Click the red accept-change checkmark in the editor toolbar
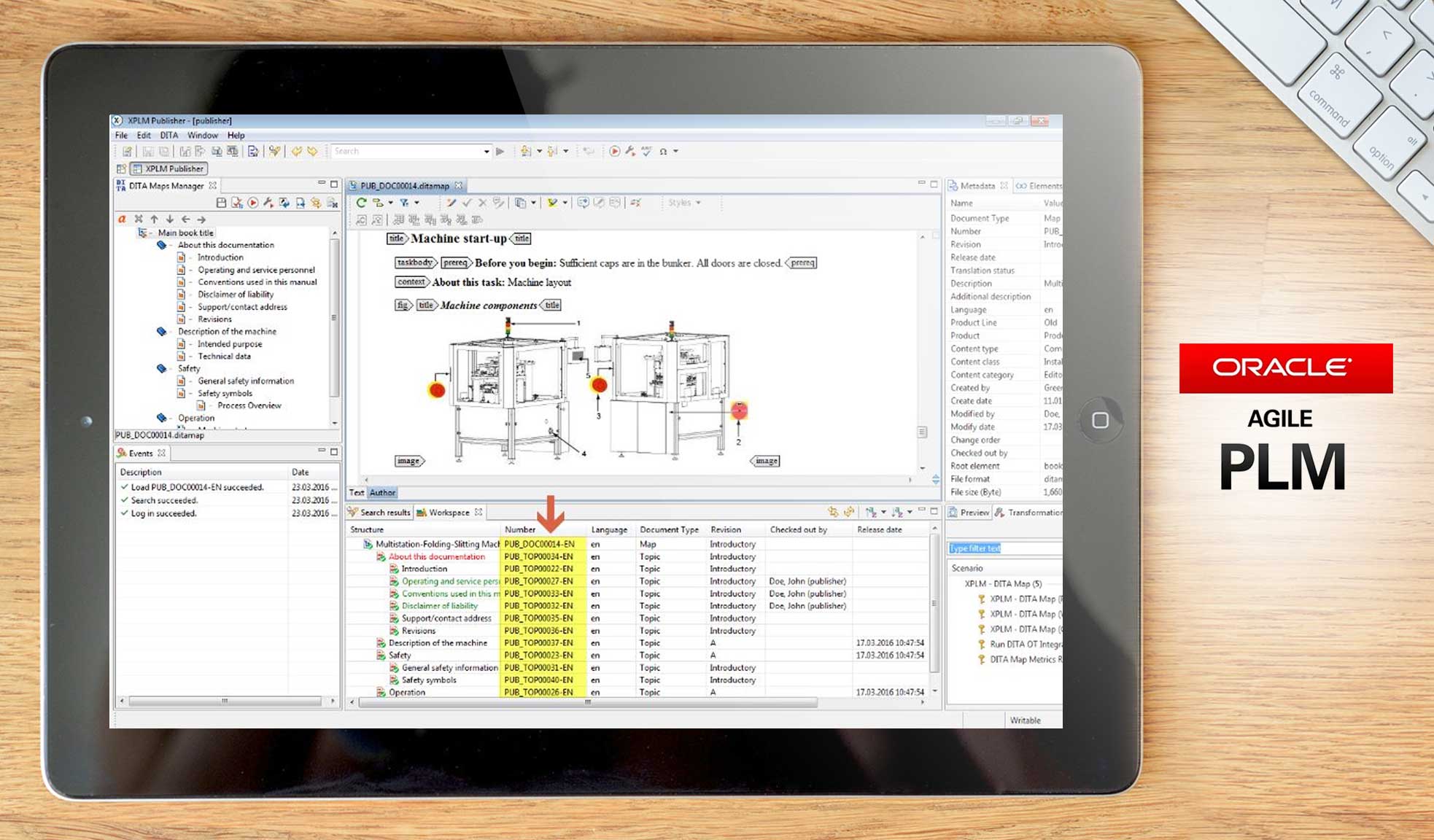This screenshot has width=1434, height=840. point(467,203)
